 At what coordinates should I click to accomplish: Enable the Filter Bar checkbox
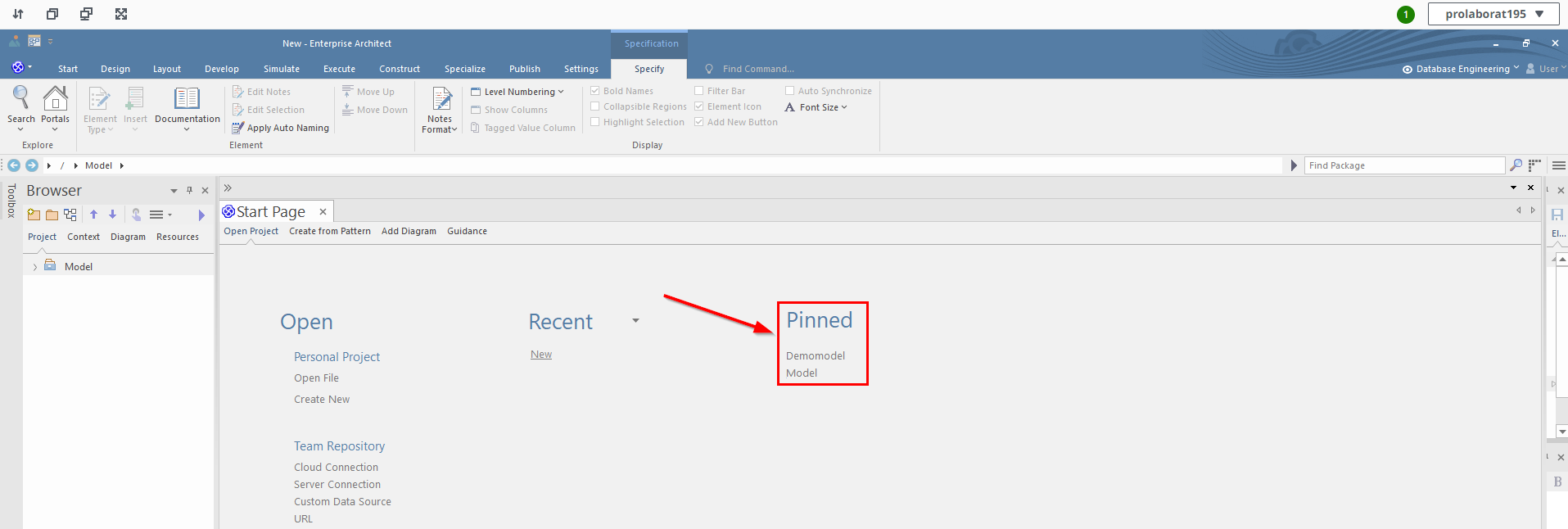699,91
